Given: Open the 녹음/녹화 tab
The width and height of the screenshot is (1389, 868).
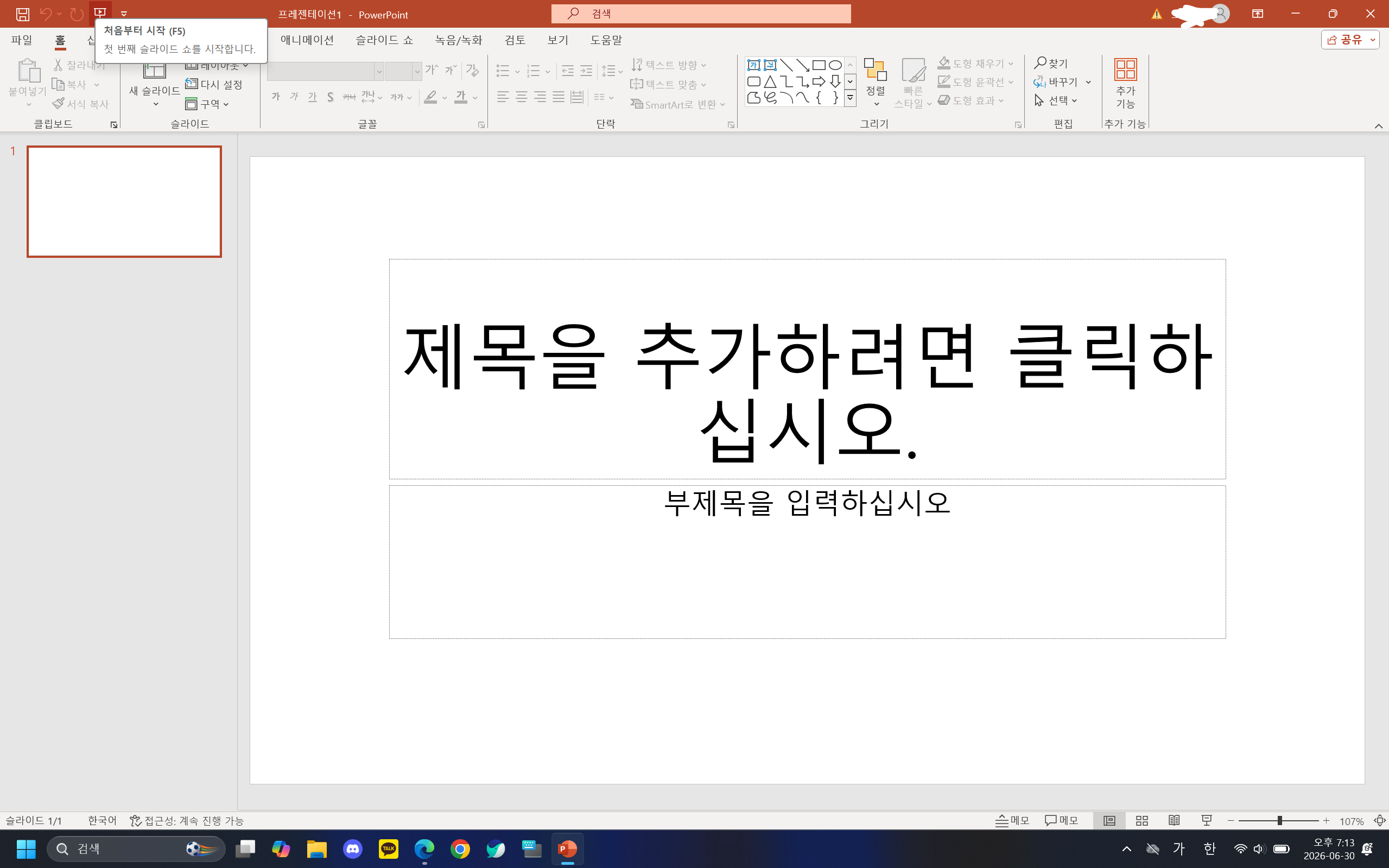Looking at the screenshot, I should coord(459,40).
